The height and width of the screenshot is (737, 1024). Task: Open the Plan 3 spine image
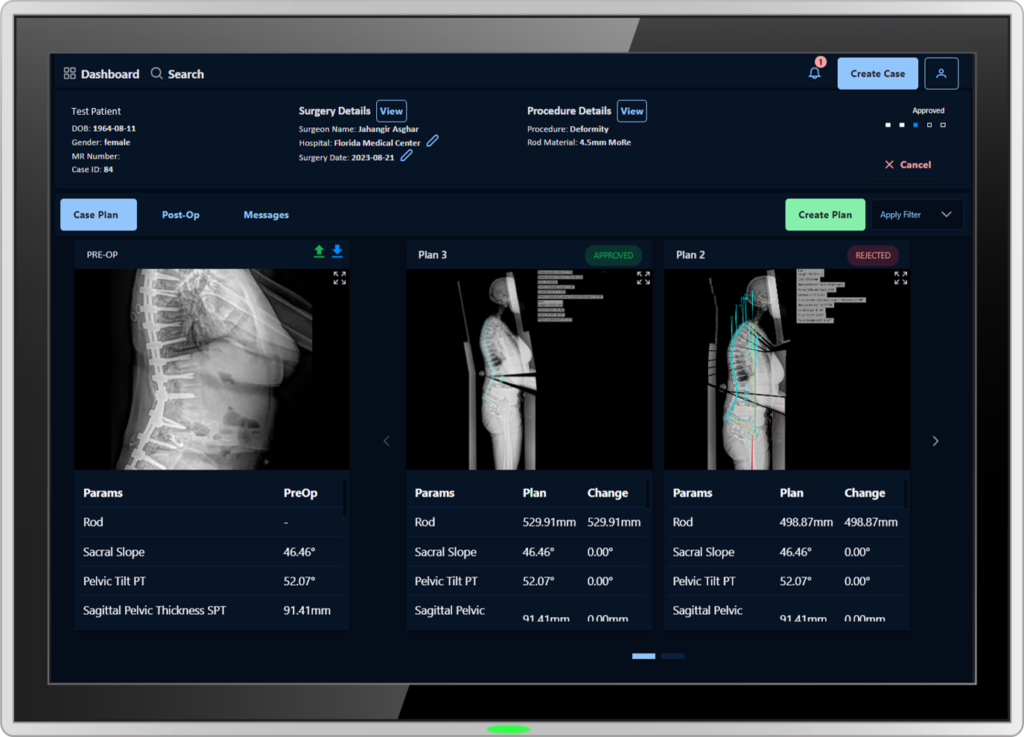pyautogui.click(x=529, y=369)
